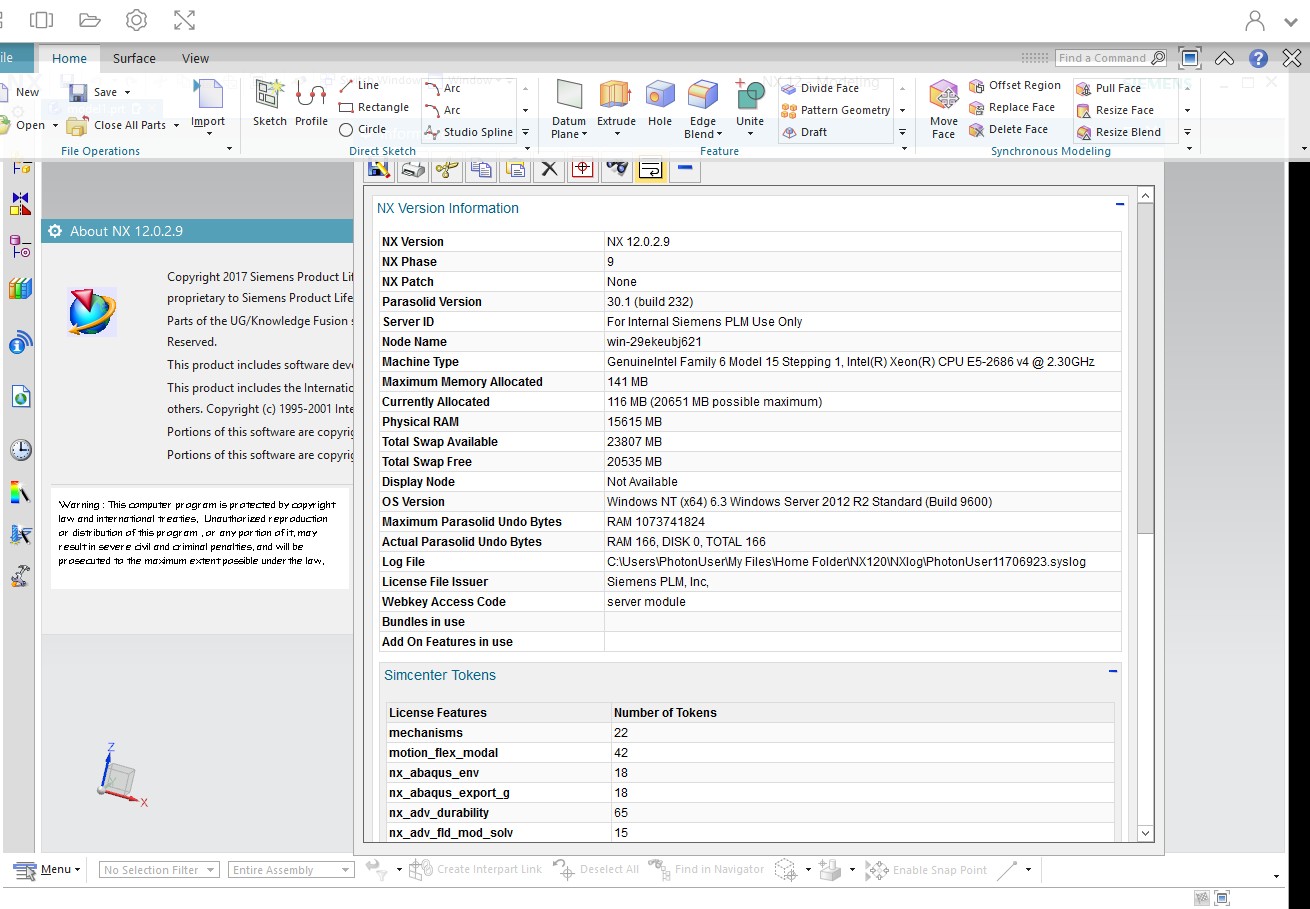This screenshot has width=1310, height=909.
Task: Click the save-as icon in Information window
Action: pyautogui.click(x=379, y=169)
